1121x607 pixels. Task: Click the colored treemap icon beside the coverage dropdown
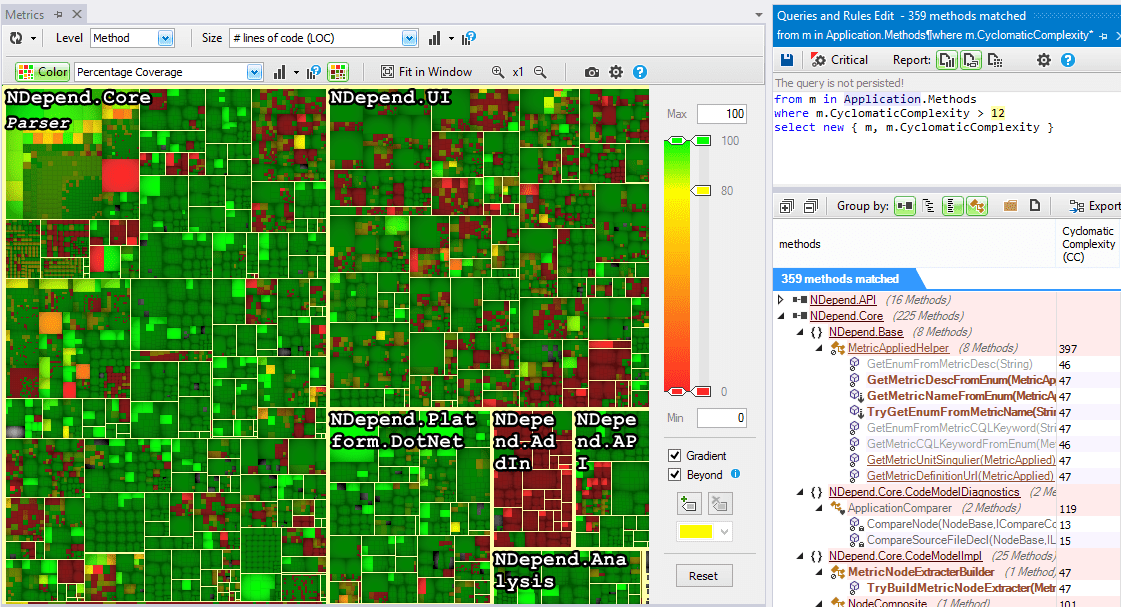coord(338,71)
